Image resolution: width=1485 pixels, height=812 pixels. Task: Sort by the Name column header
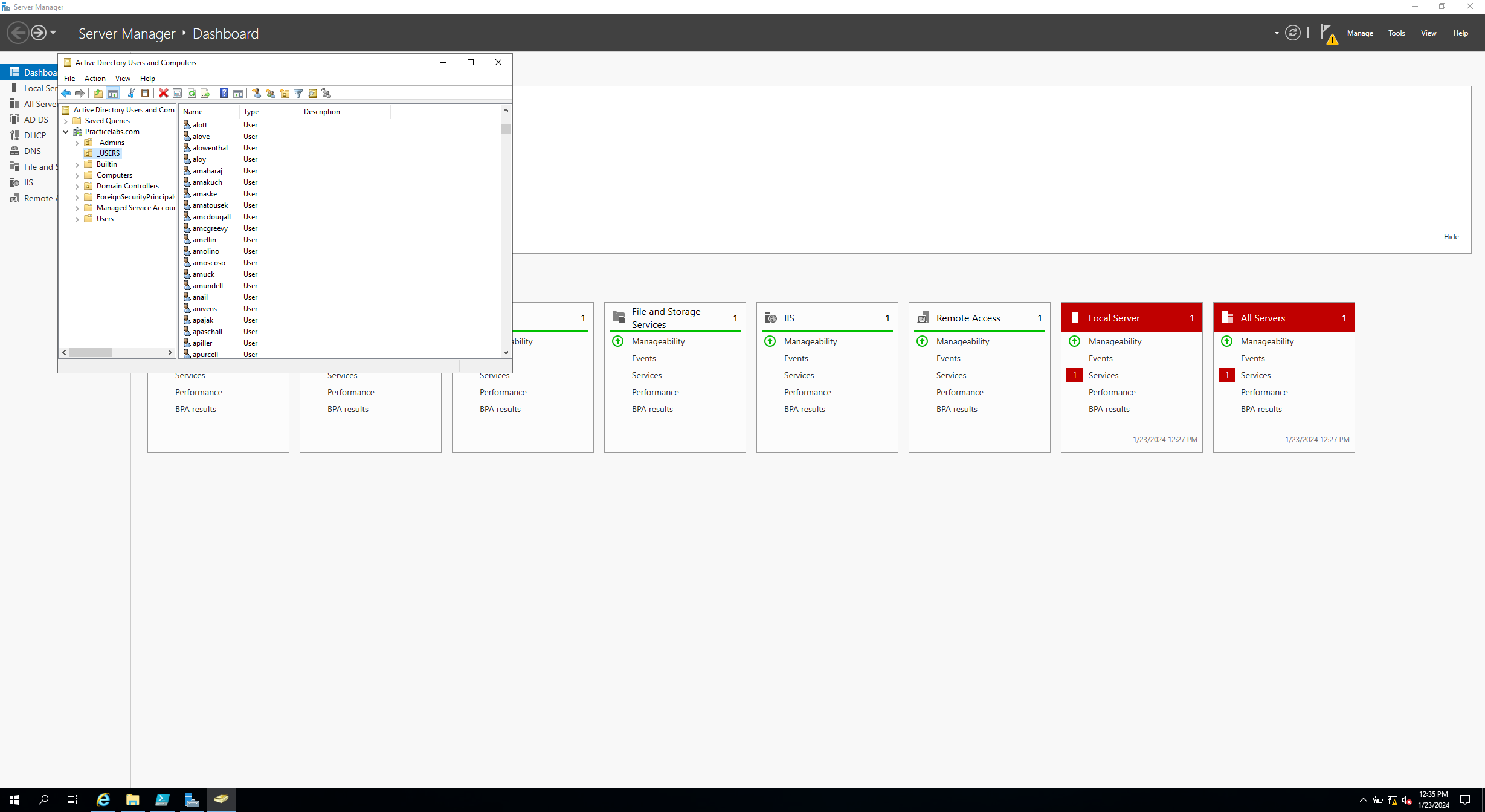(x=209, y=112)
